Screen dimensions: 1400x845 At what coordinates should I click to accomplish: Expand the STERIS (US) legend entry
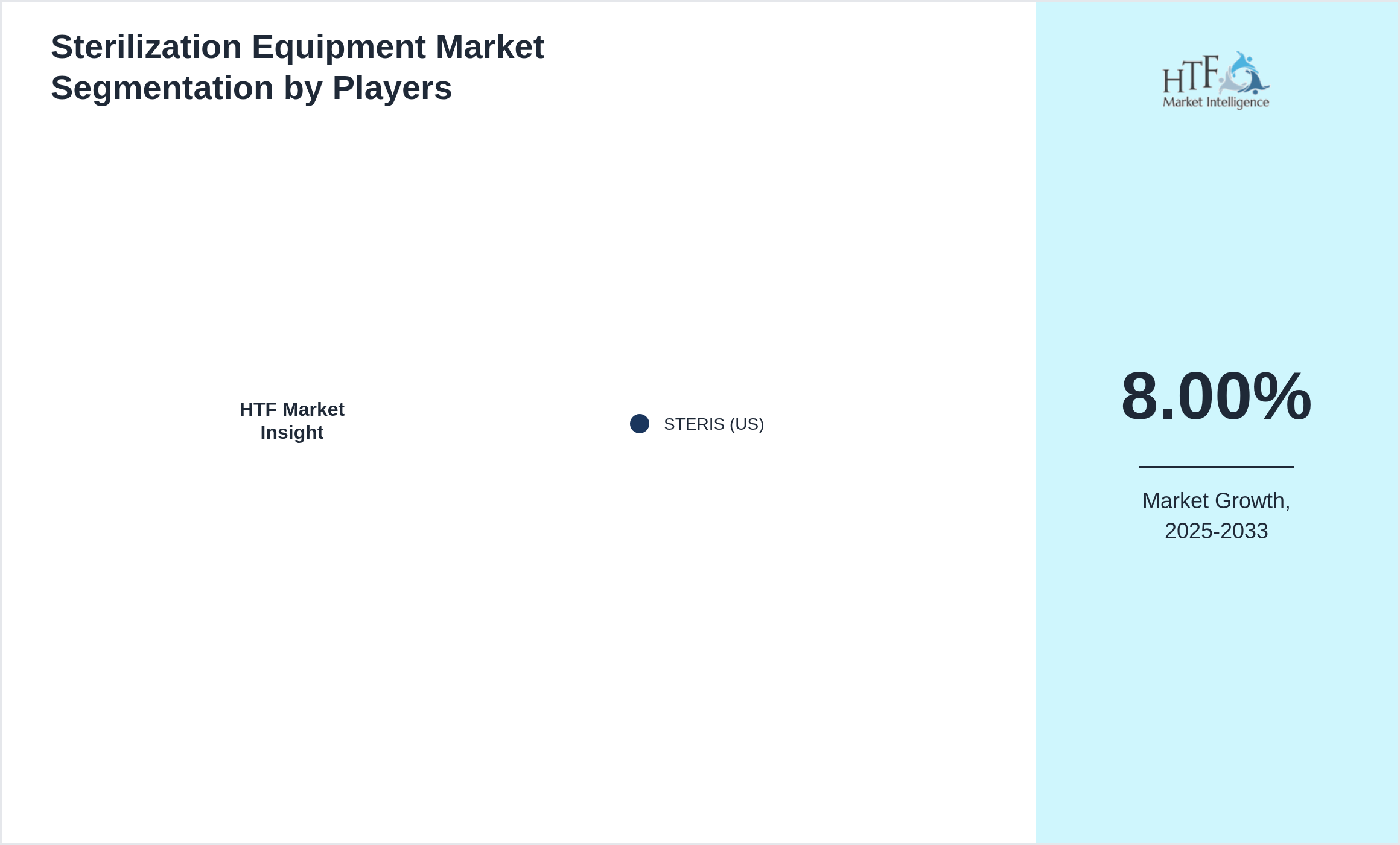[714, 424]
